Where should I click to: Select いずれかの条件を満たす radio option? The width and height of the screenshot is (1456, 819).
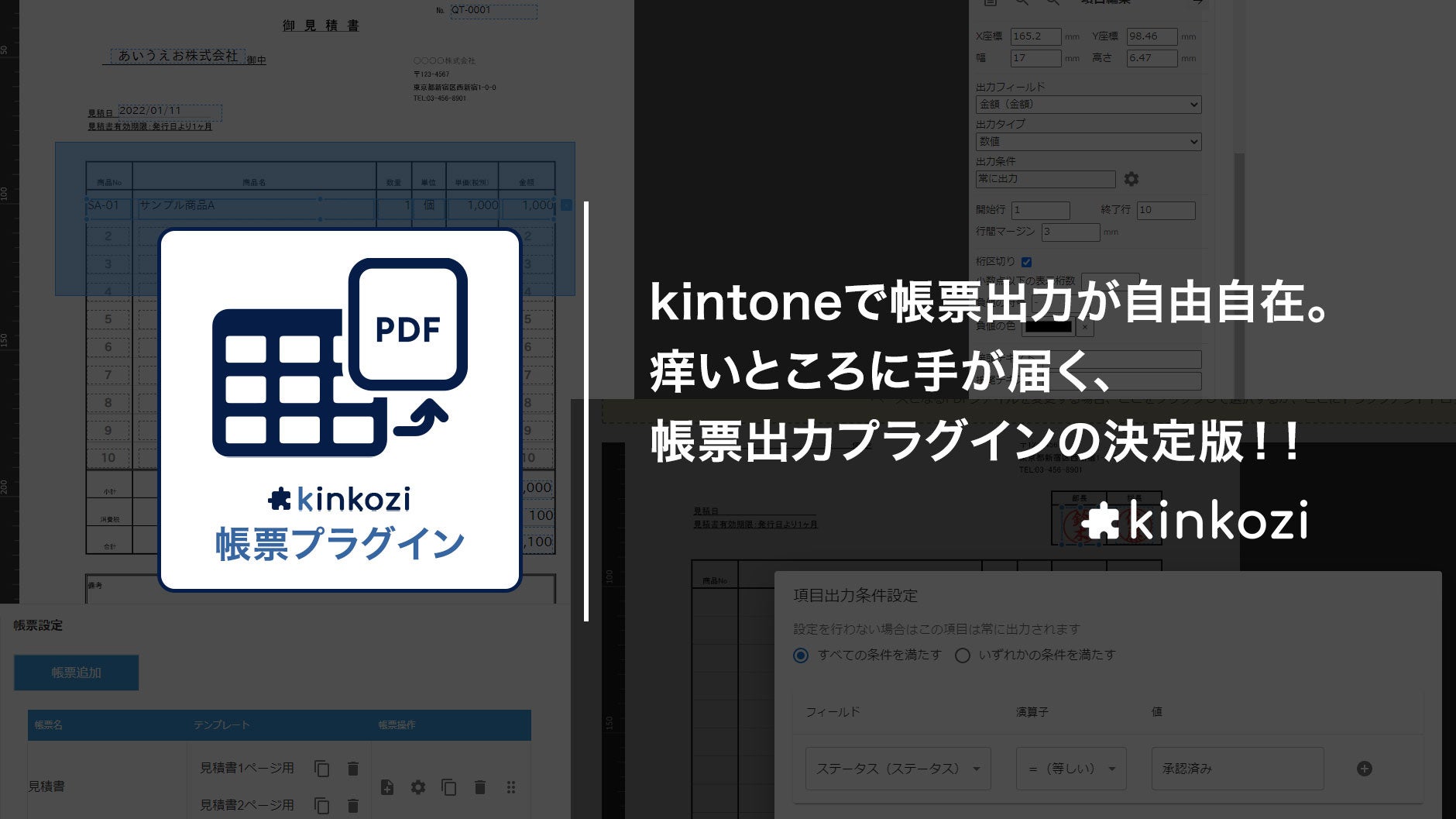click(963, 656)
